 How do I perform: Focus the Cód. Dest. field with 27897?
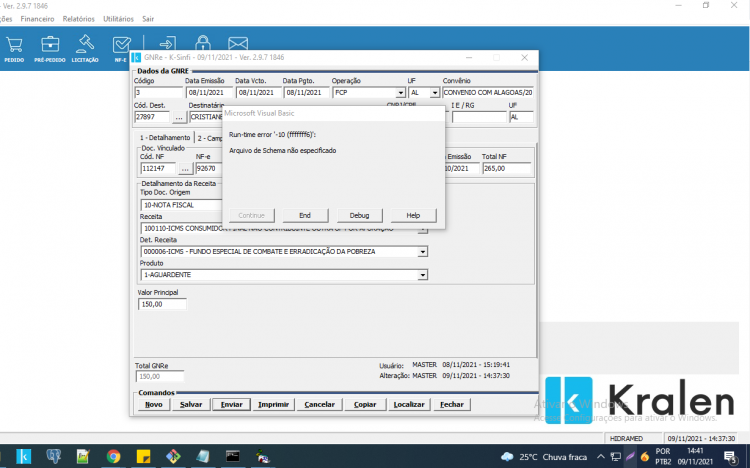(x=152, y=117)
